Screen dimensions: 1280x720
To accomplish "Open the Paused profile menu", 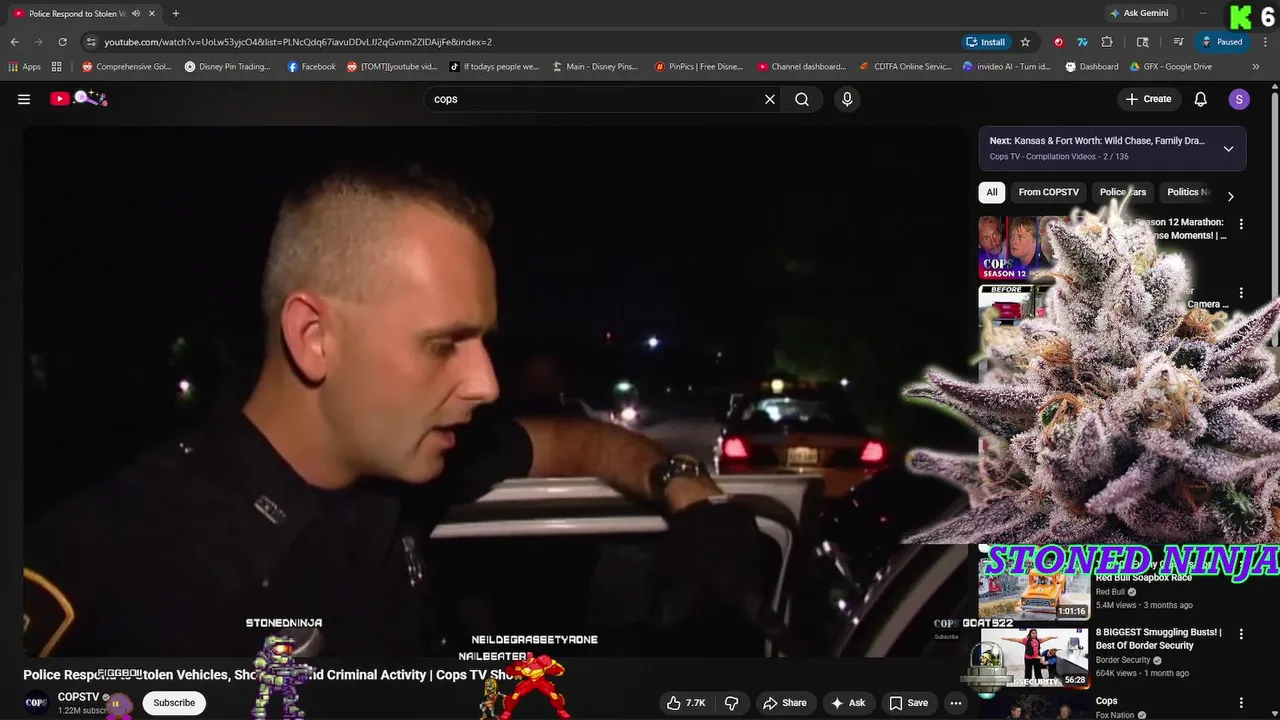I will (1221, 42).
